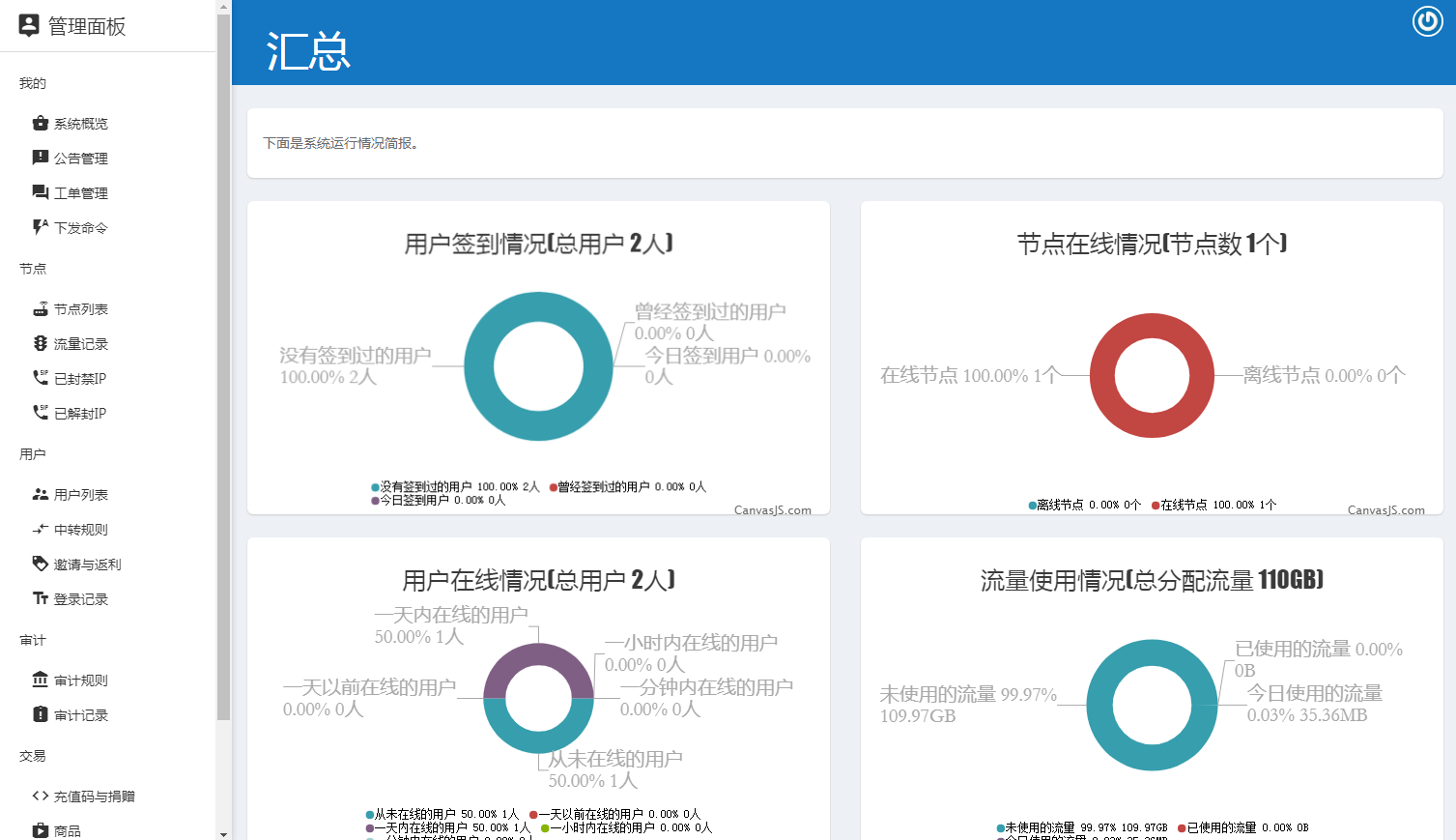Click the CanvasJS.com attribution link
This screenshot has width=1456, height=840.
(x=773, y=509)
